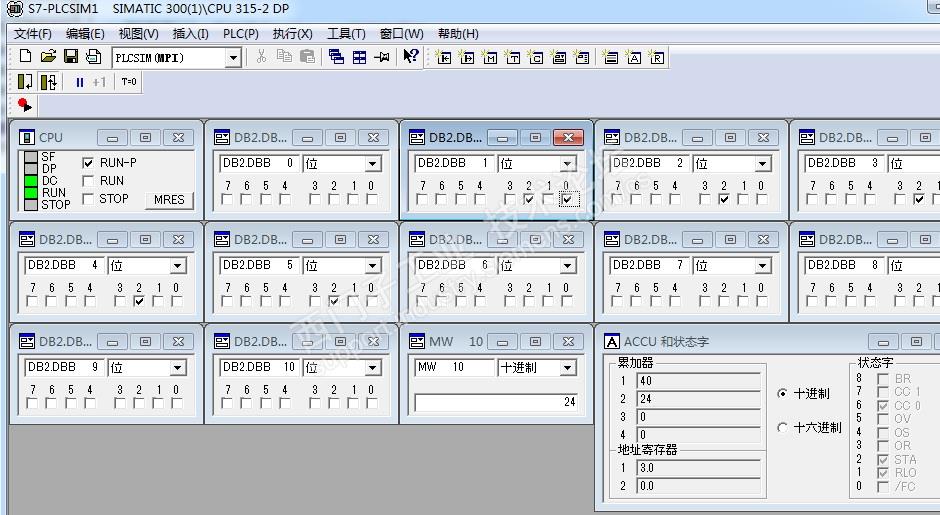Open the 文件(F) menu
Viewport: 940px width, 515px height.
point(33,34)
